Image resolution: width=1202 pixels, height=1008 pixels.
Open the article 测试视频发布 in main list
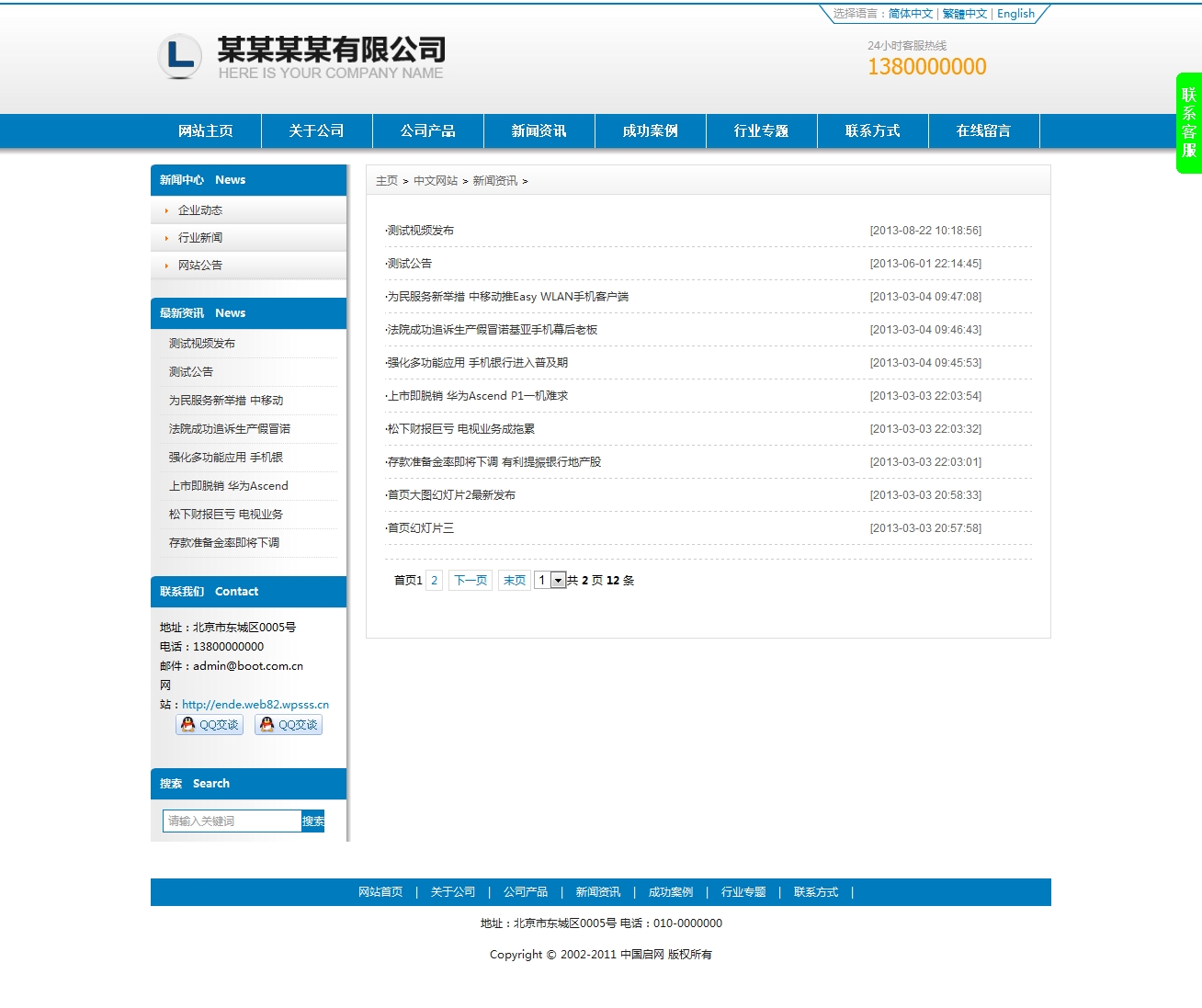click(x=421, y=231)
